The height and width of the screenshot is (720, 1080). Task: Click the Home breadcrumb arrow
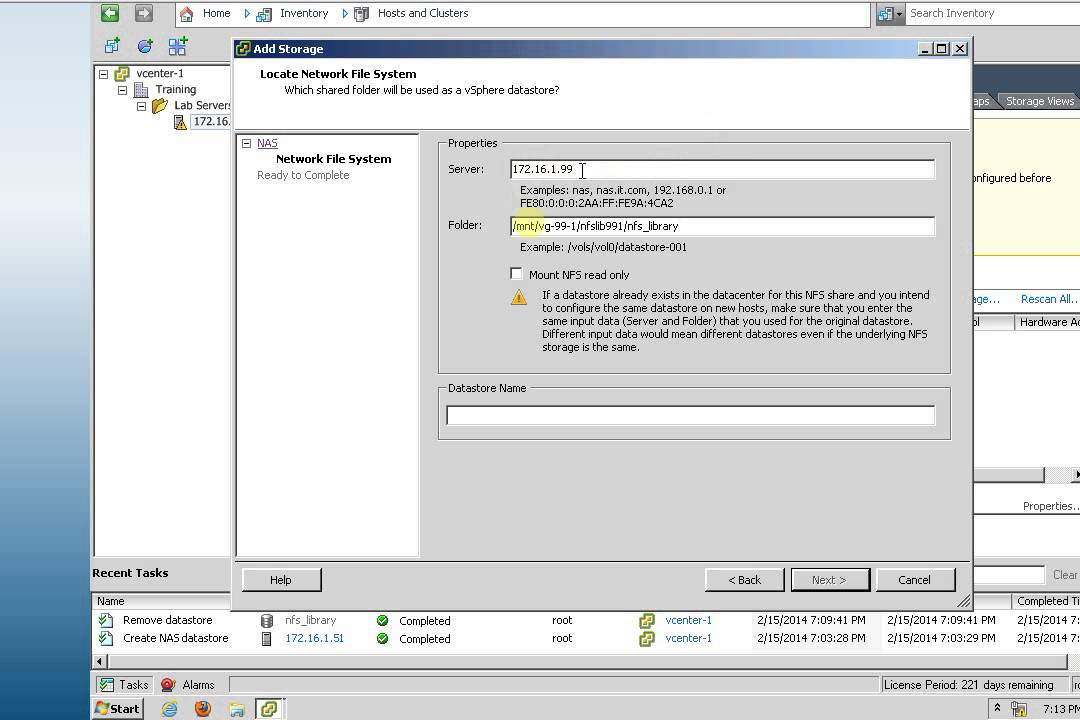click(x=247, y=14)
